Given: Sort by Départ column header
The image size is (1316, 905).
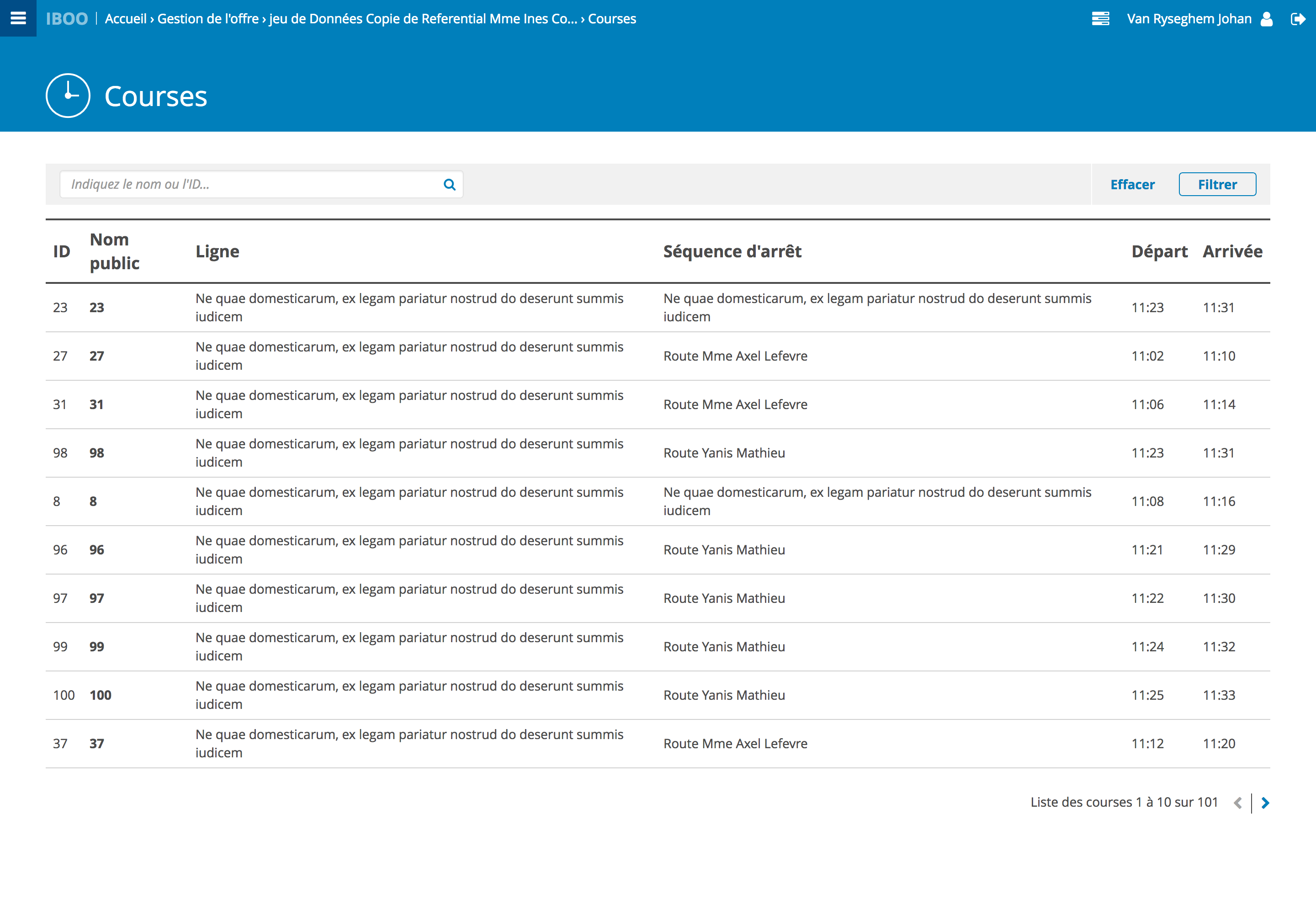Looking at the screenshot, I should 1159,251.
